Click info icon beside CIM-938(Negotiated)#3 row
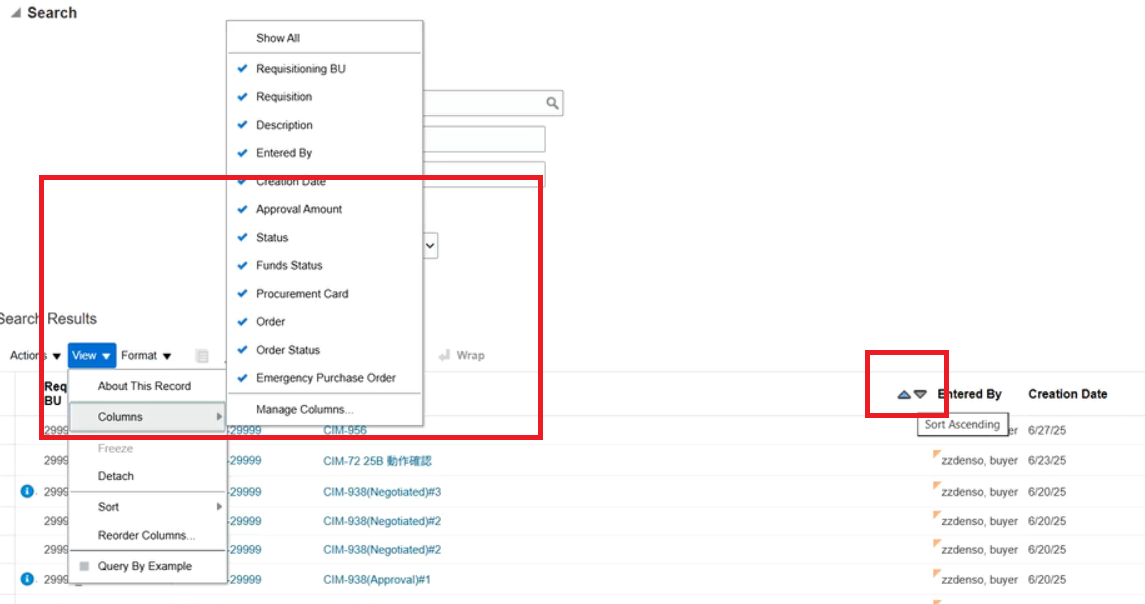This screenshot has width=1145, height=604. click(x=27, y=492)
